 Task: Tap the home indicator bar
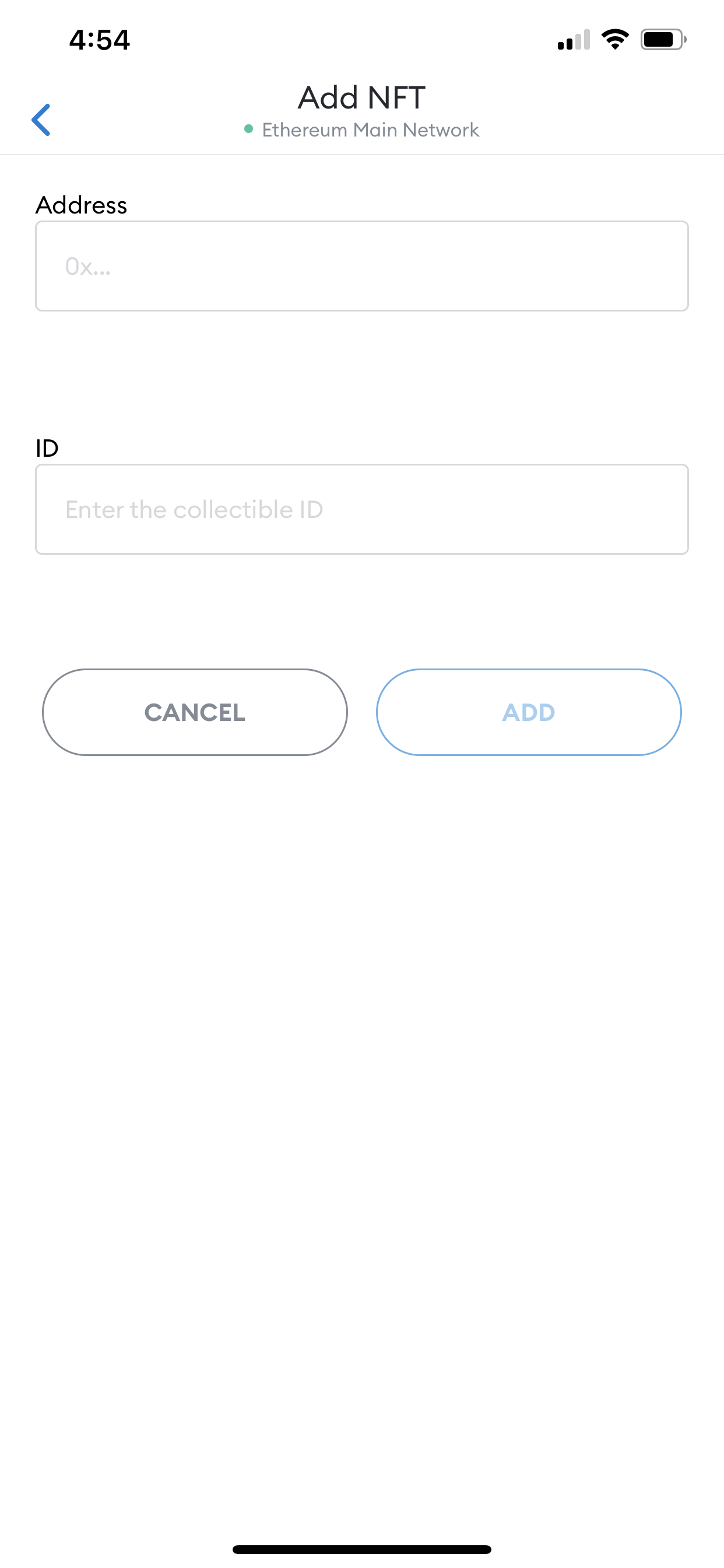pos(362,1549)
